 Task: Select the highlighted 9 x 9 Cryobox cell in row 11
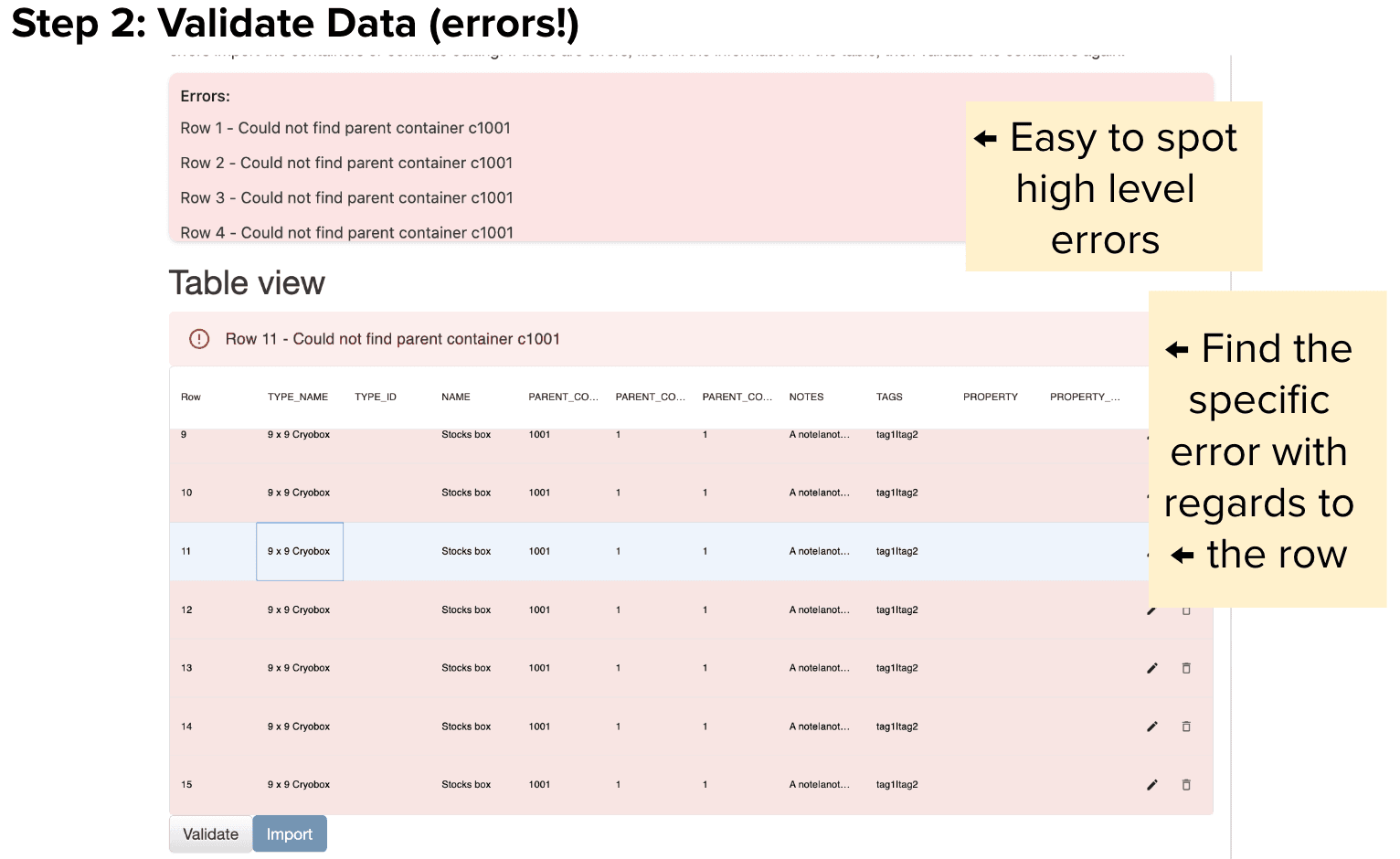click(x=299, y=551)
